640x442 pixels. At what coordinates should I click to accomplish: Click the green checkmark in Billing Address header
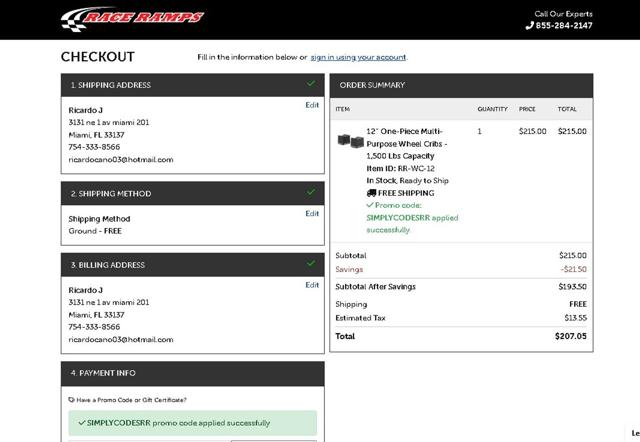[x=311, y=263]
